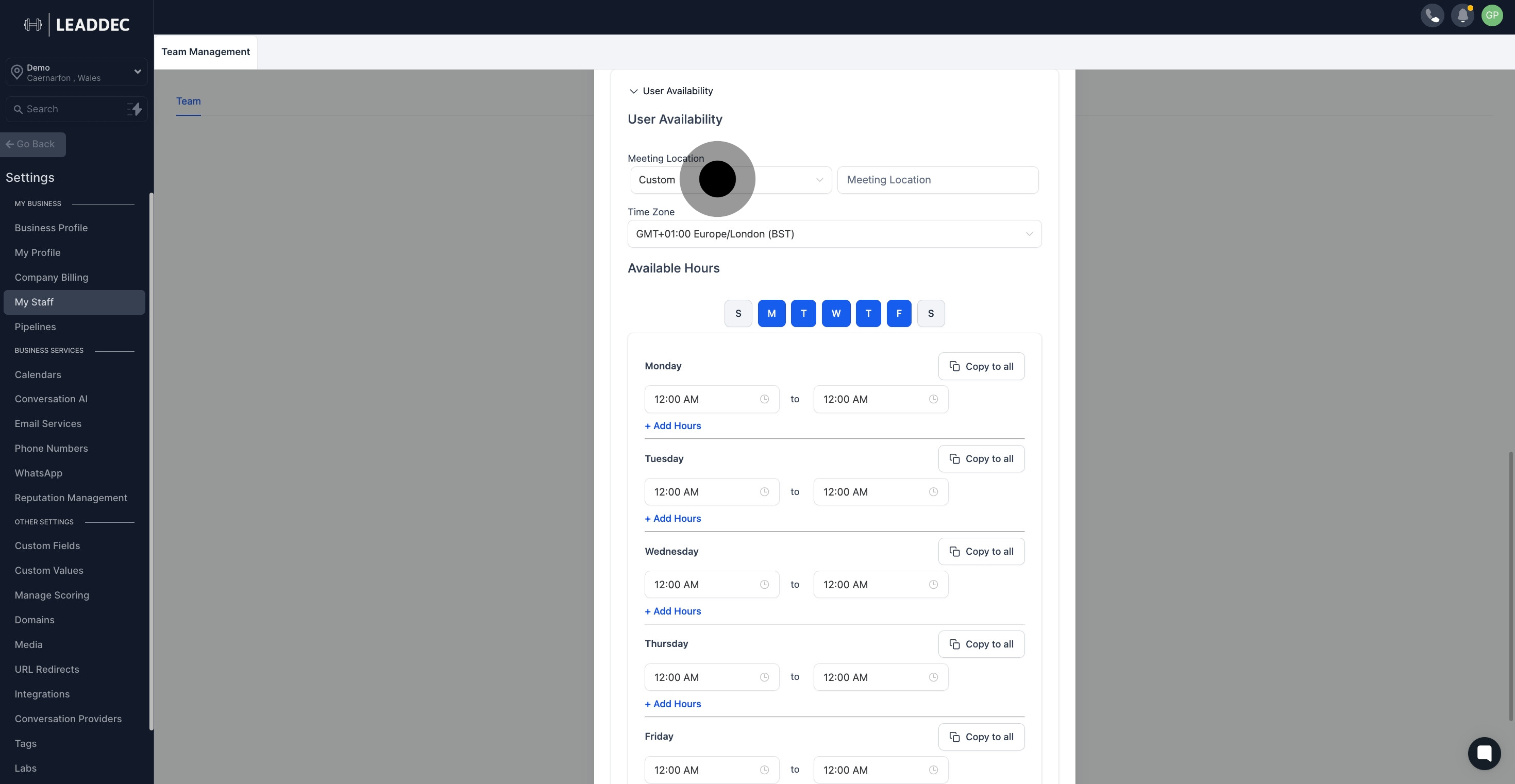1515x784 pixels.
Task: Click Copy to all for Wednesday
Action: pos(981,551)
